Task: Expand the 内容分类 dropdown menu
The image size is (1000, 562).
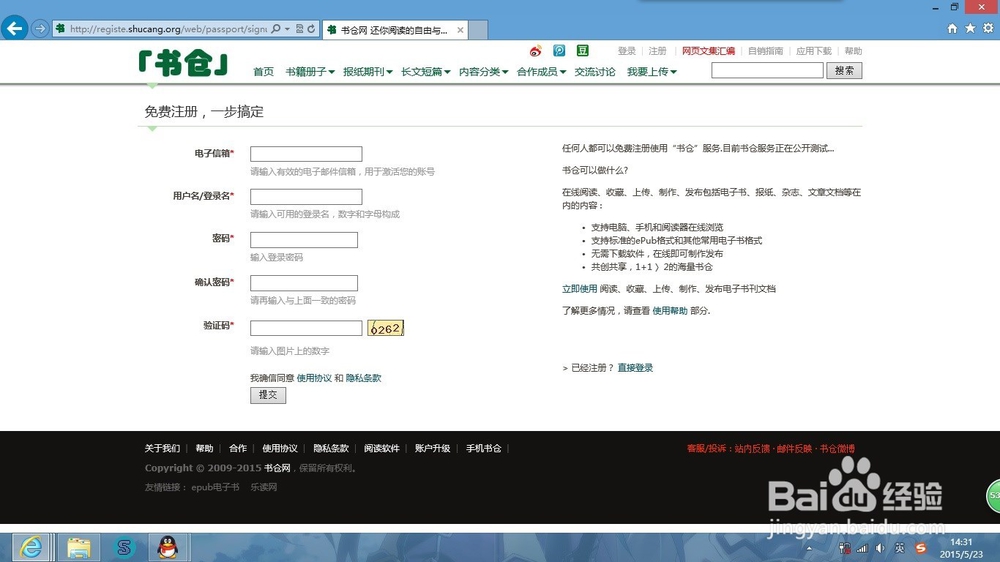Action: click(x=483, y=71)
